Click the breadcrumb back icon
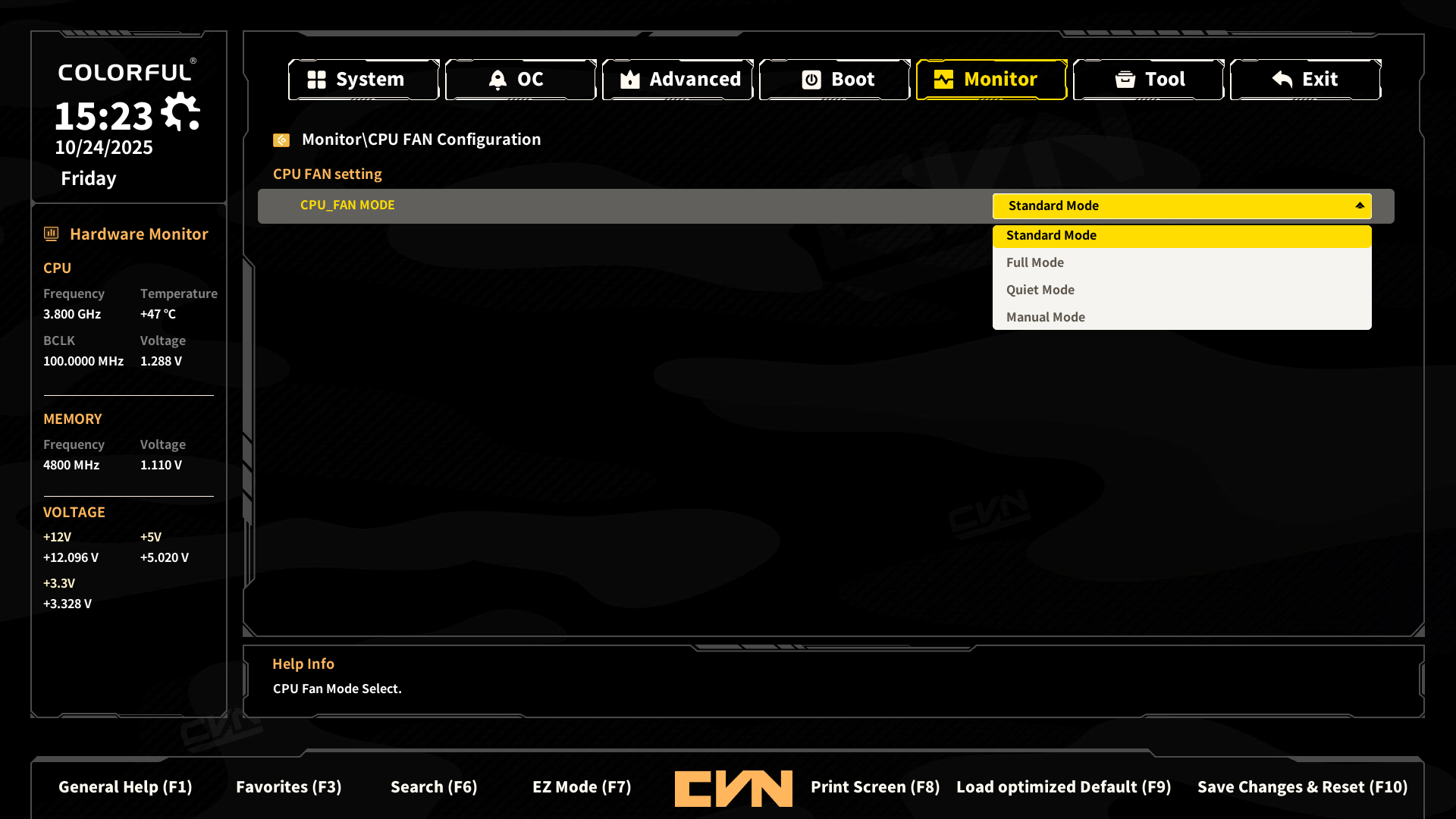The image size is (1456, 819). click(x=281, y=140)
